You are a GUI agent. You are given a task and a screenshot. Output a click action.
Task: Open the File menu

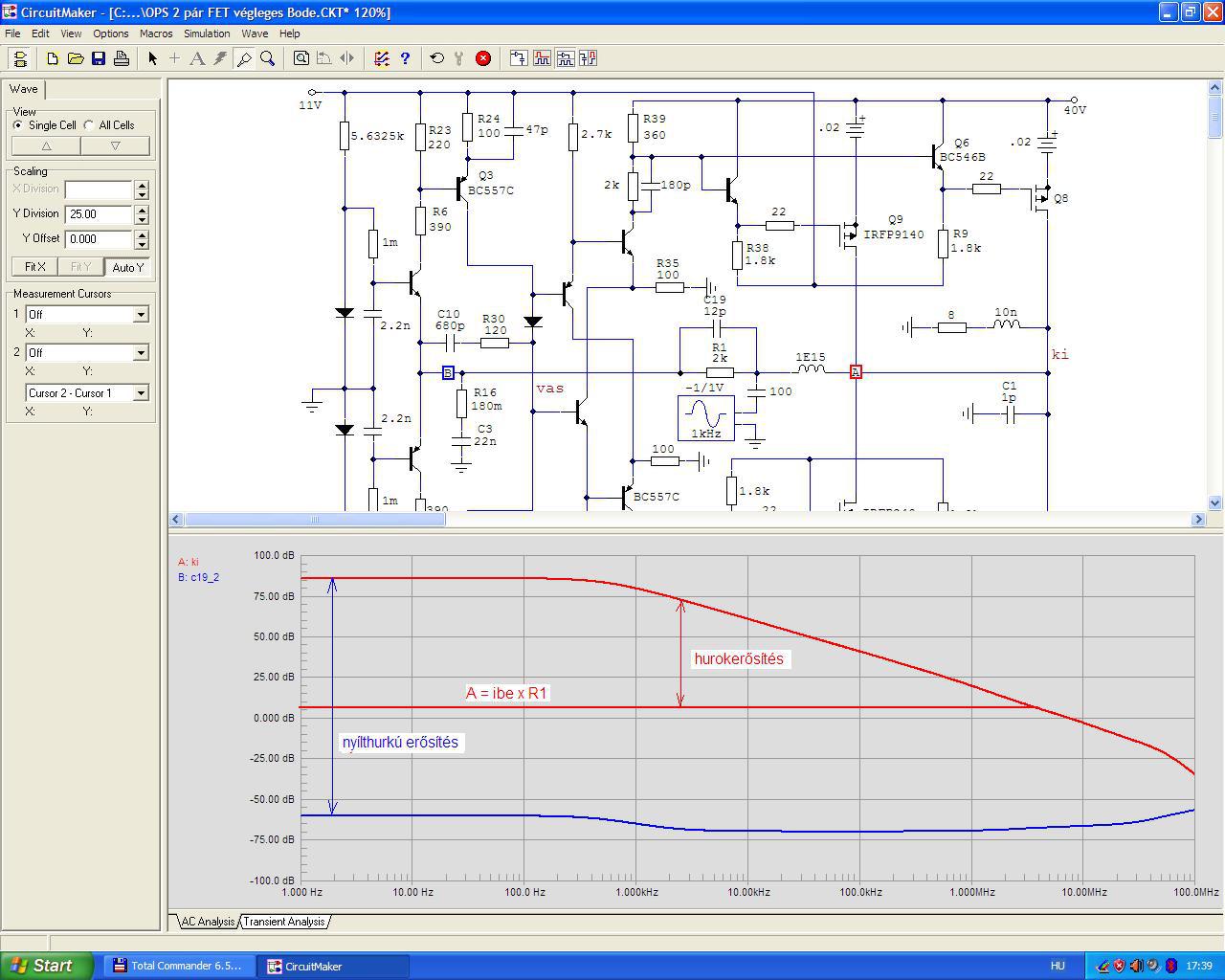pos(12,33)
